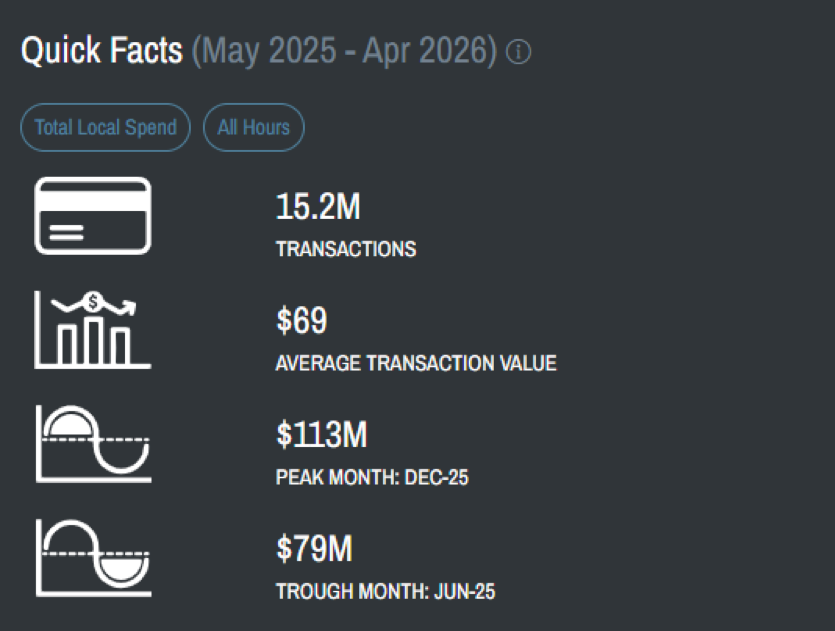Click the $69 average value figure
Screen dimensions: 835x631
[301, 320]
